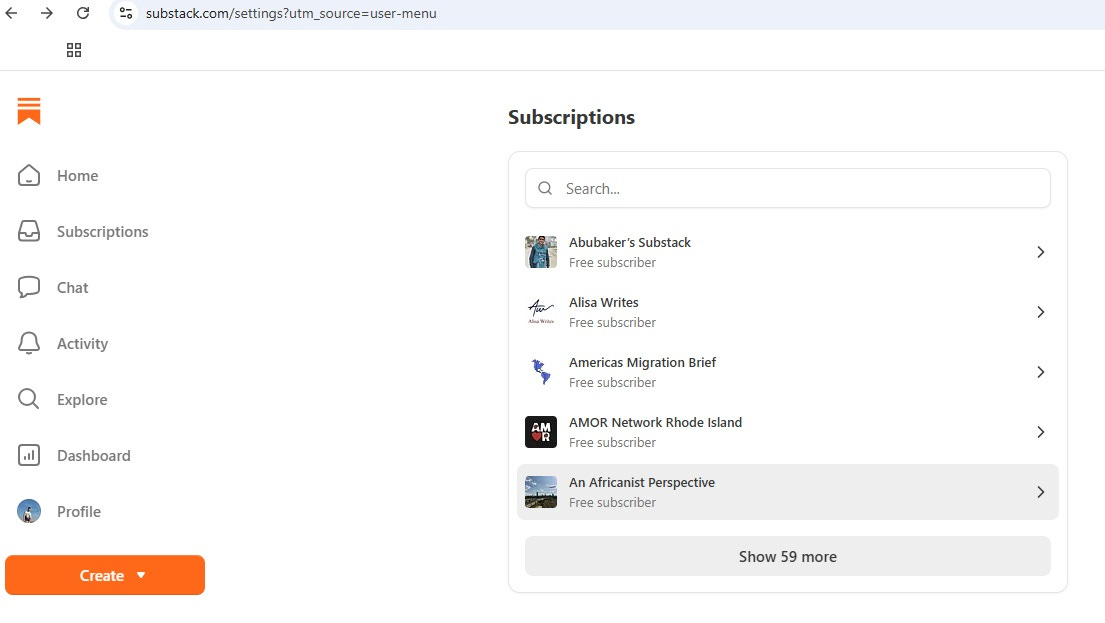Screen dimensions: 1105x623
Task: Click the browser address bar URL
Action: point(291,13)
